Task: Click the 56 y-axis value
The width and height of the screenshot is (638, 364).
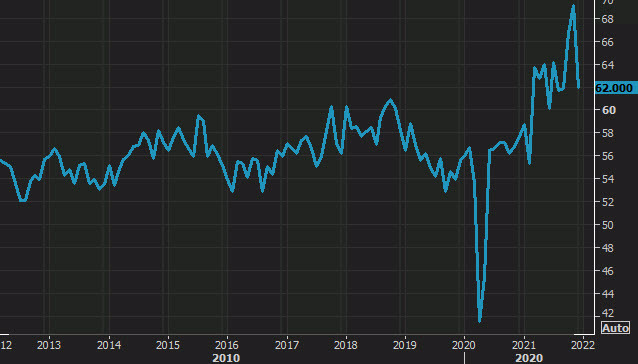Action: pos(607,156)
